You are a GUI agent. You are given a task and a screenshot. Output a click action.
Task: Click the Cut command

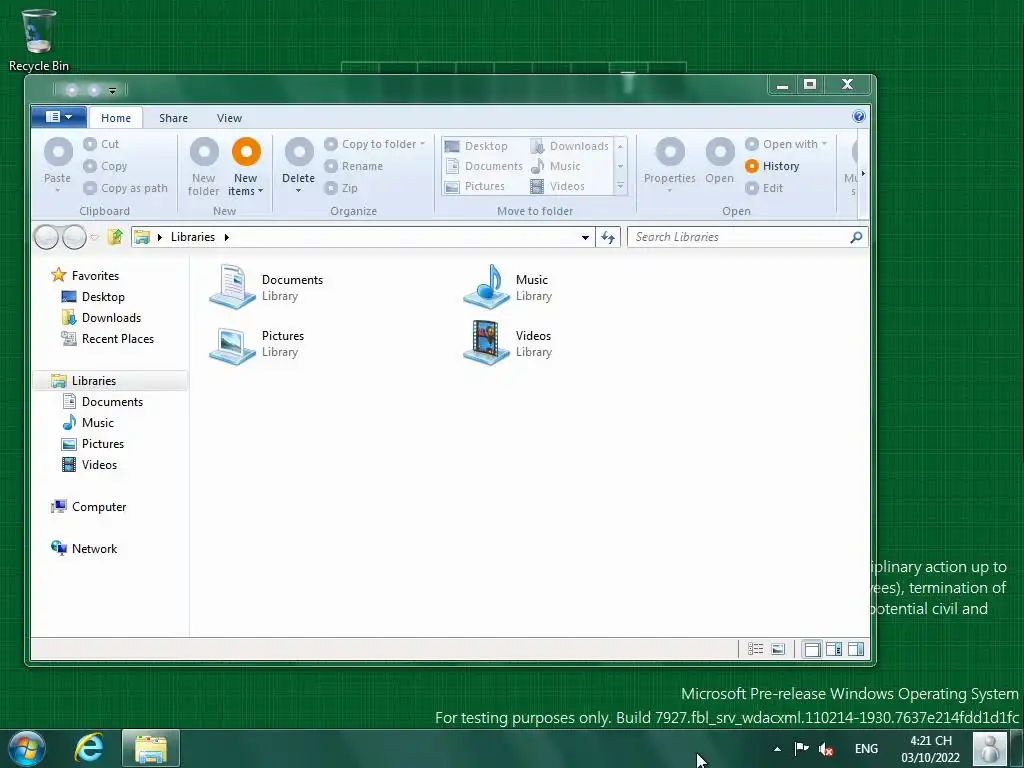pyautogui.click(x=101, y=144)
